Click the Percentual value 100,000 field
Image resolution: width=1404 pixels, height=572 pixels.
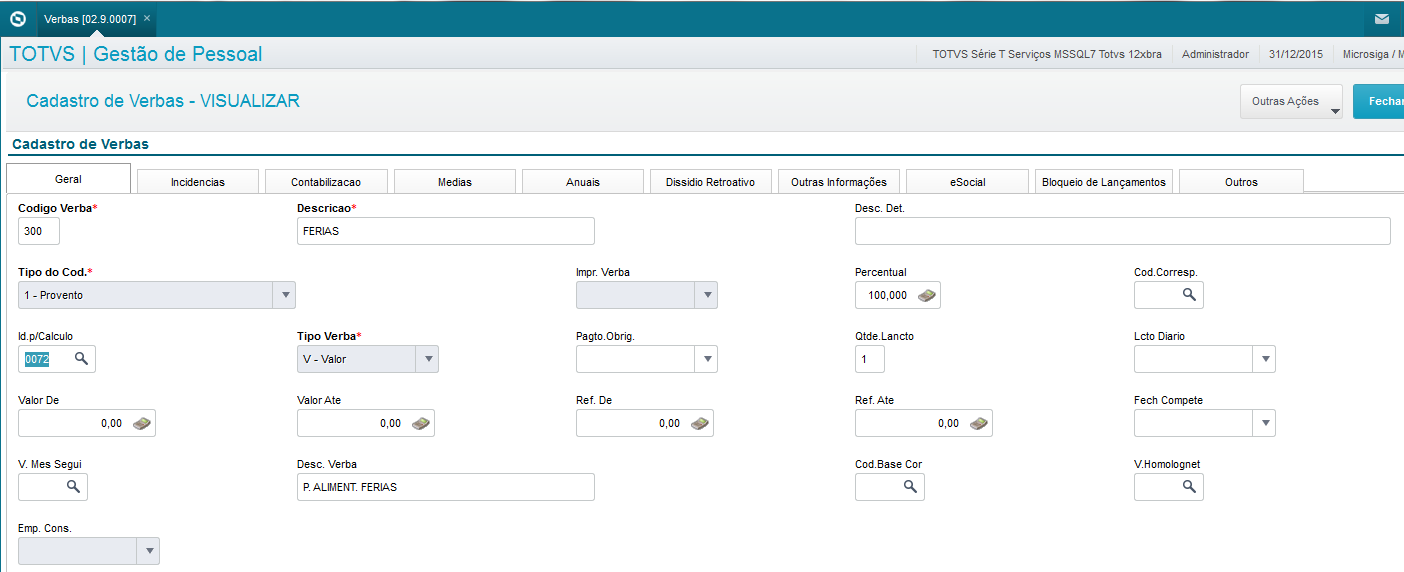click(x=898, y=295)
